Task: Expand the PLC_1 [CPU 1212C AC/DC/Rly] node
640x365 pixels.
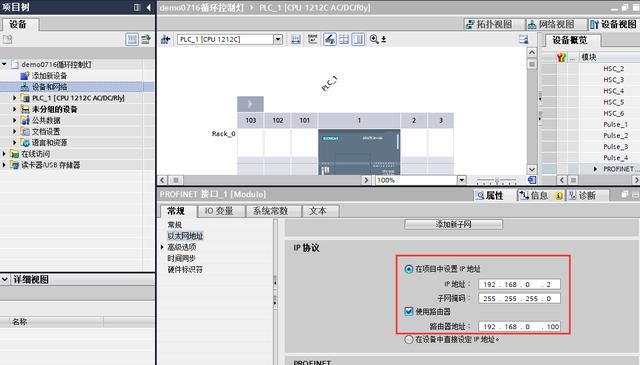Action: tap(15, 98)
